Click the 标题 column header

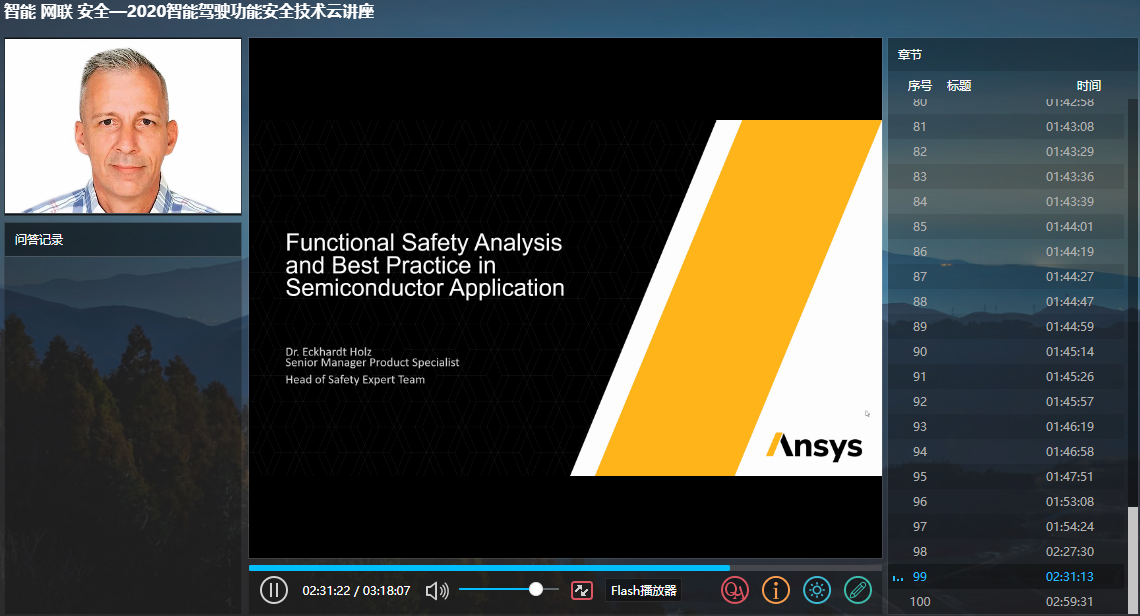(x=959, y=86)
